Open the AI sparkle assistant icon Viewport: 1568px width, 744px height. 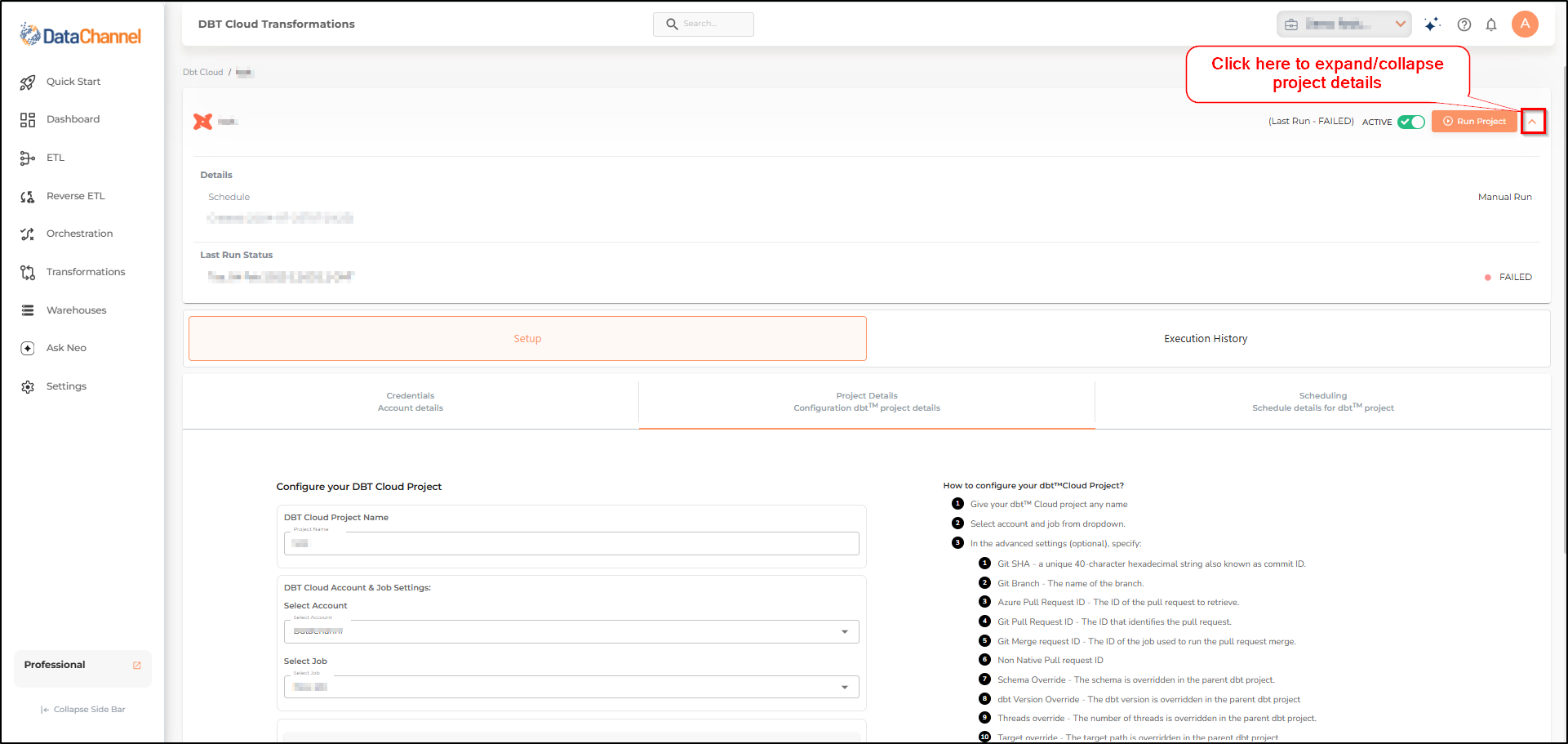pyautogui.click(x=1432, y=25)
